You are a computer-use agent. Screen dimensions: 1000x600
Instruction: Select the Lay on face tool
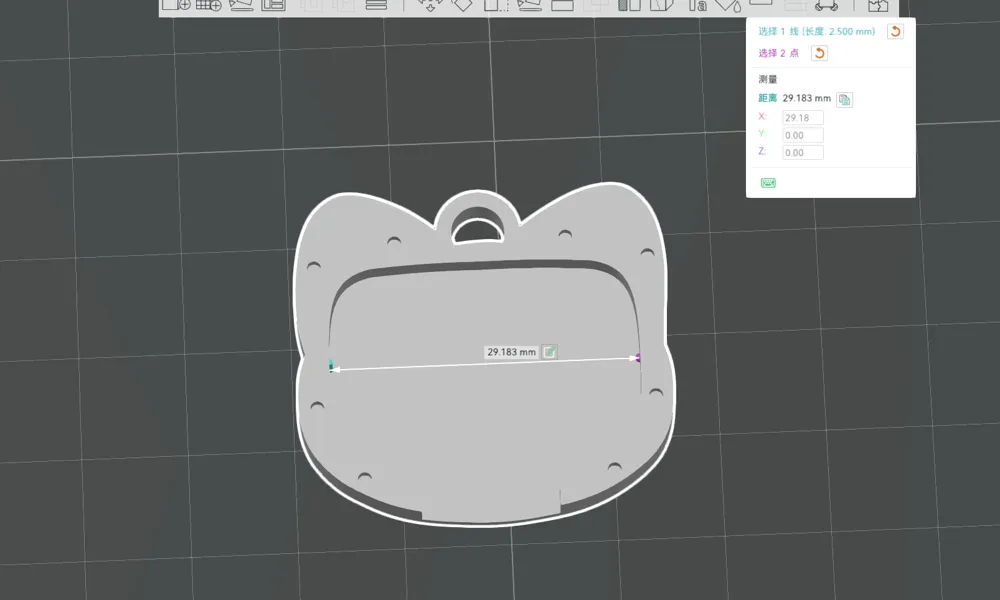click(x=529, y=6)
